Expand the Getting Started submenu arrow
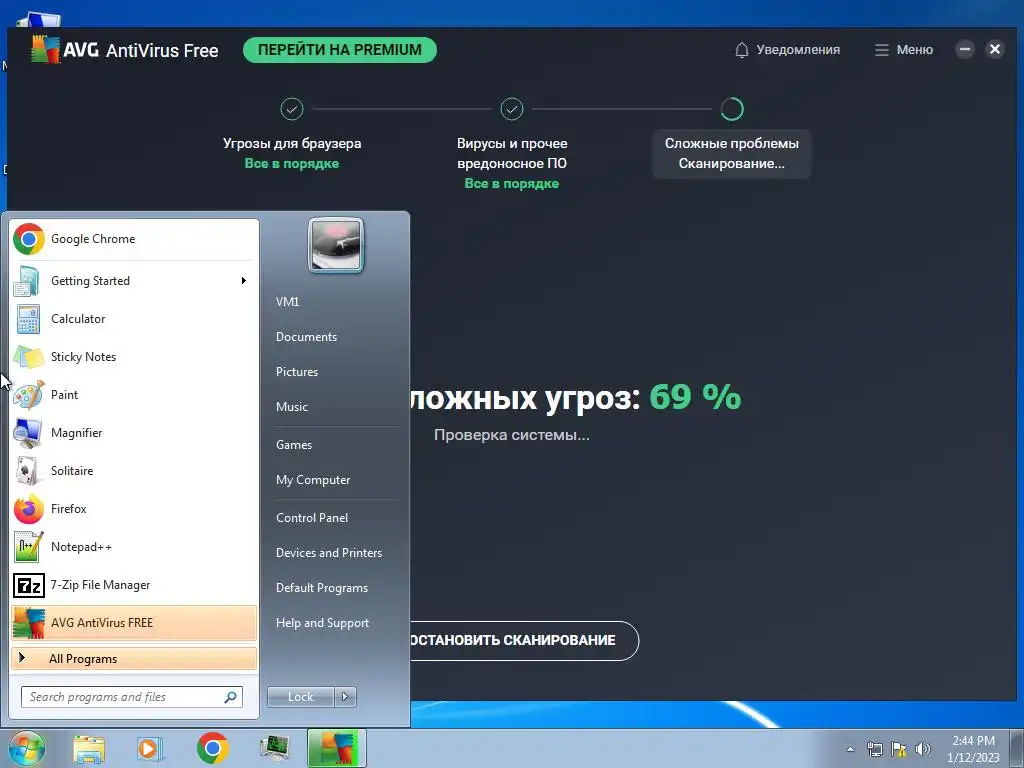This screenshot has height=768, width=1024. tap(244, 281)
